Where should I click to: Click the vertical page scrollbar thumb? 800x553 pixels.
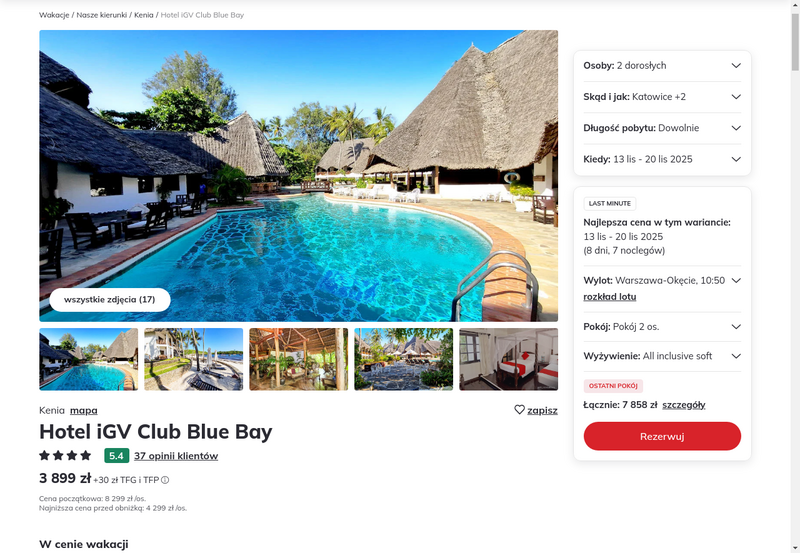pyautogui.click(x=795, y=42)
